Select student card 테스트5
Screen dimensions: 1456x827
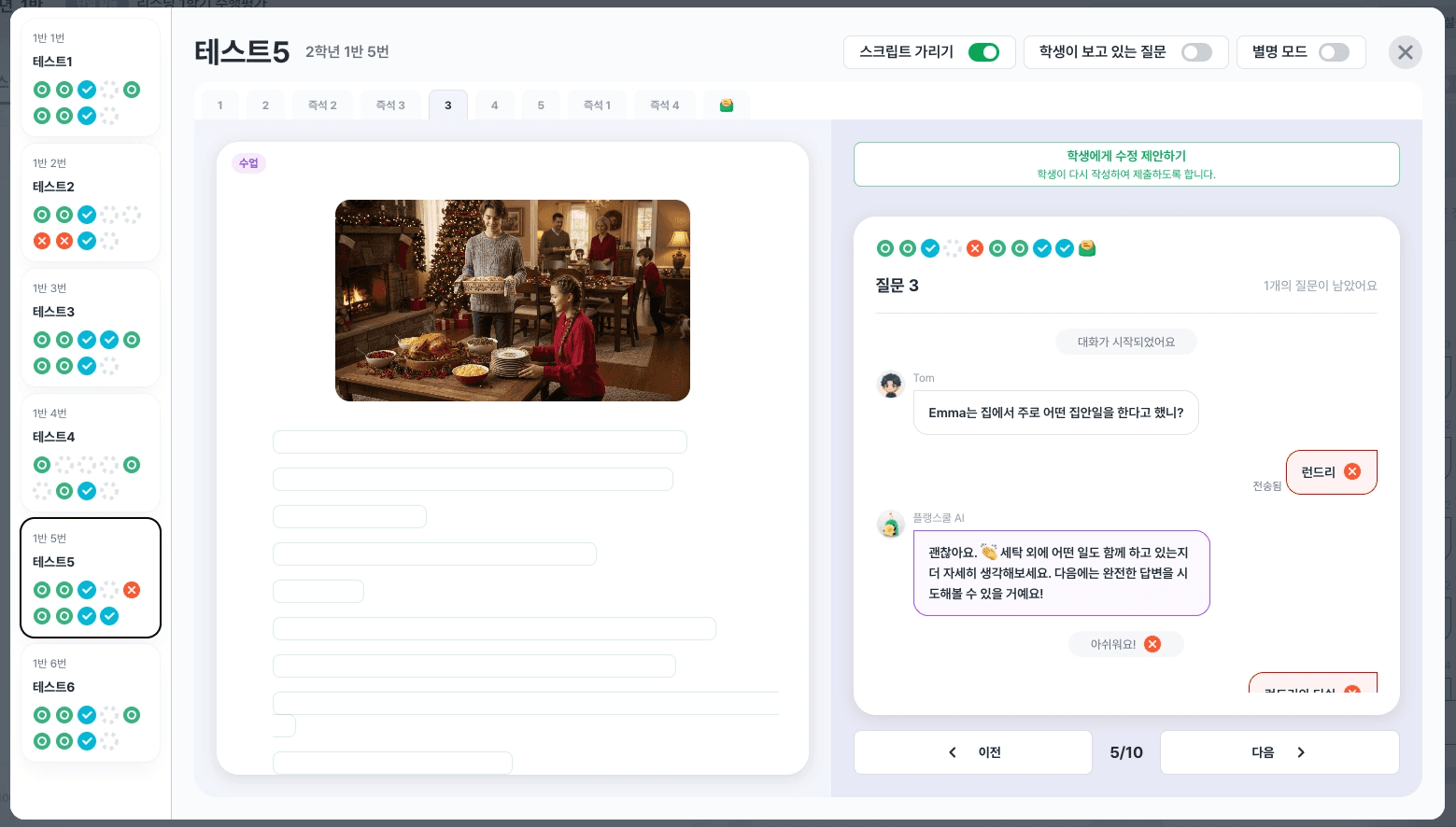click(x=91, y=578)
